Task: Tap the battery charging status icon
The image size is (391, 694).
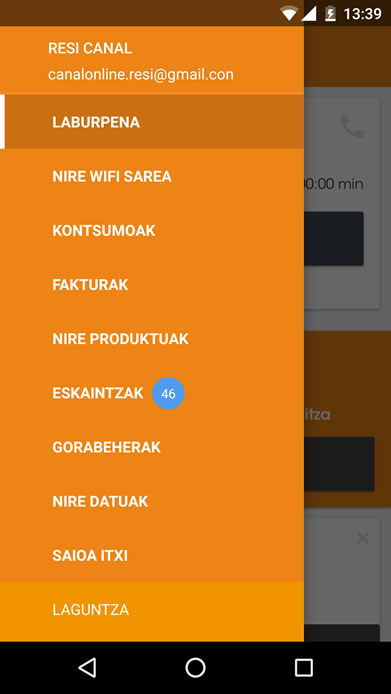Action: [x=330, y=14]
